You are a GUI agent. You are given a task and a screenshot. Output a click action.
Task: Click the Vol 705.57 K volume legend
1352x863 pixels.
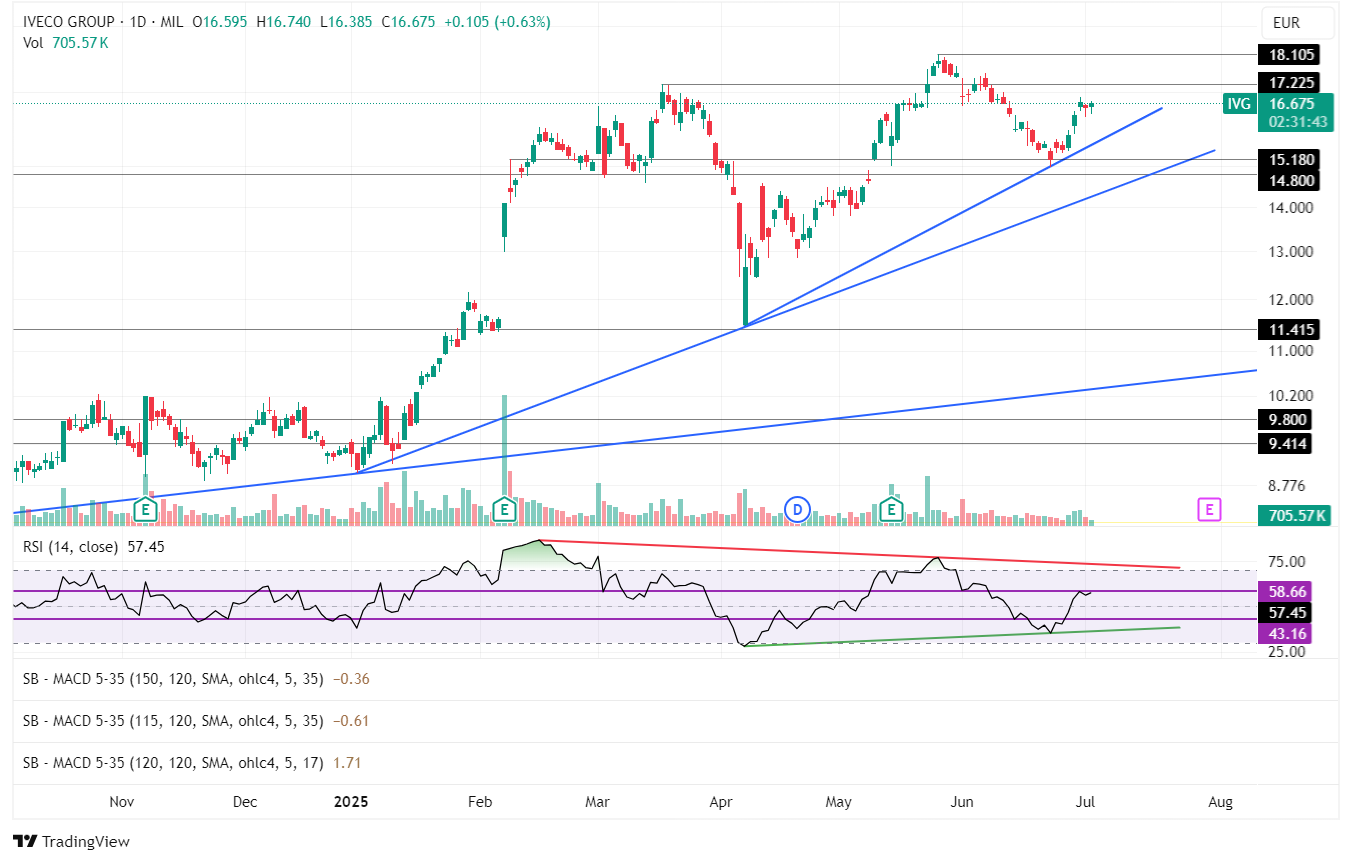click(x=66, y=42)
